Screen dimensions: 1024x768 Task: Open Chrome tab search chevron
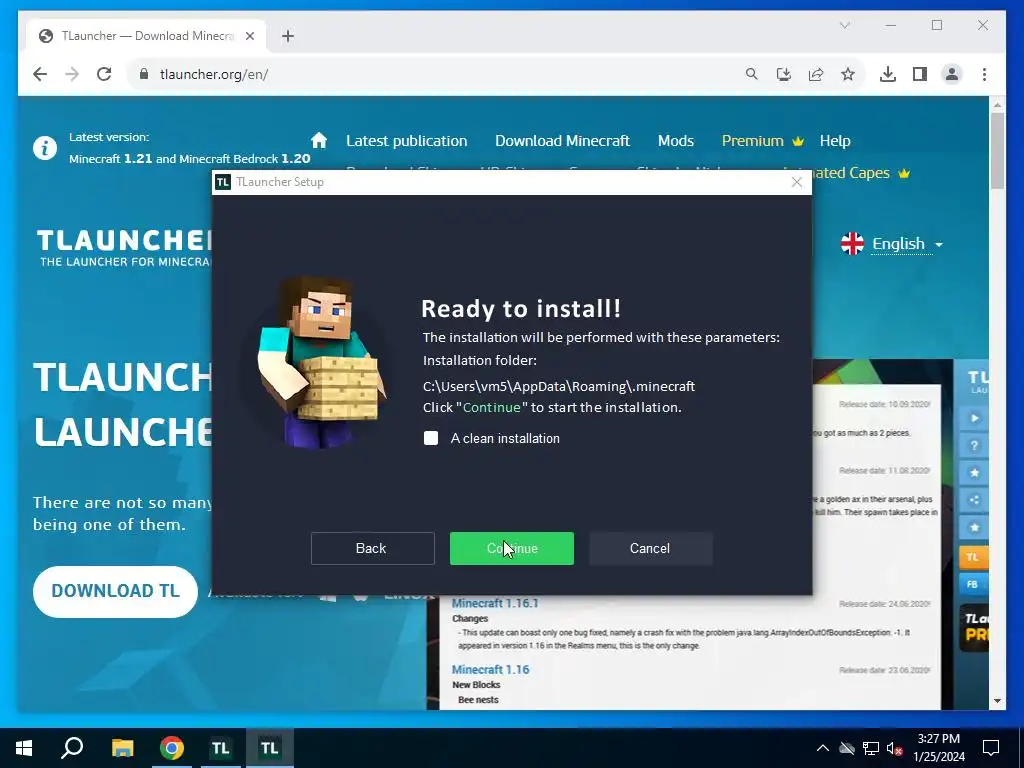[x=844, y=25]
